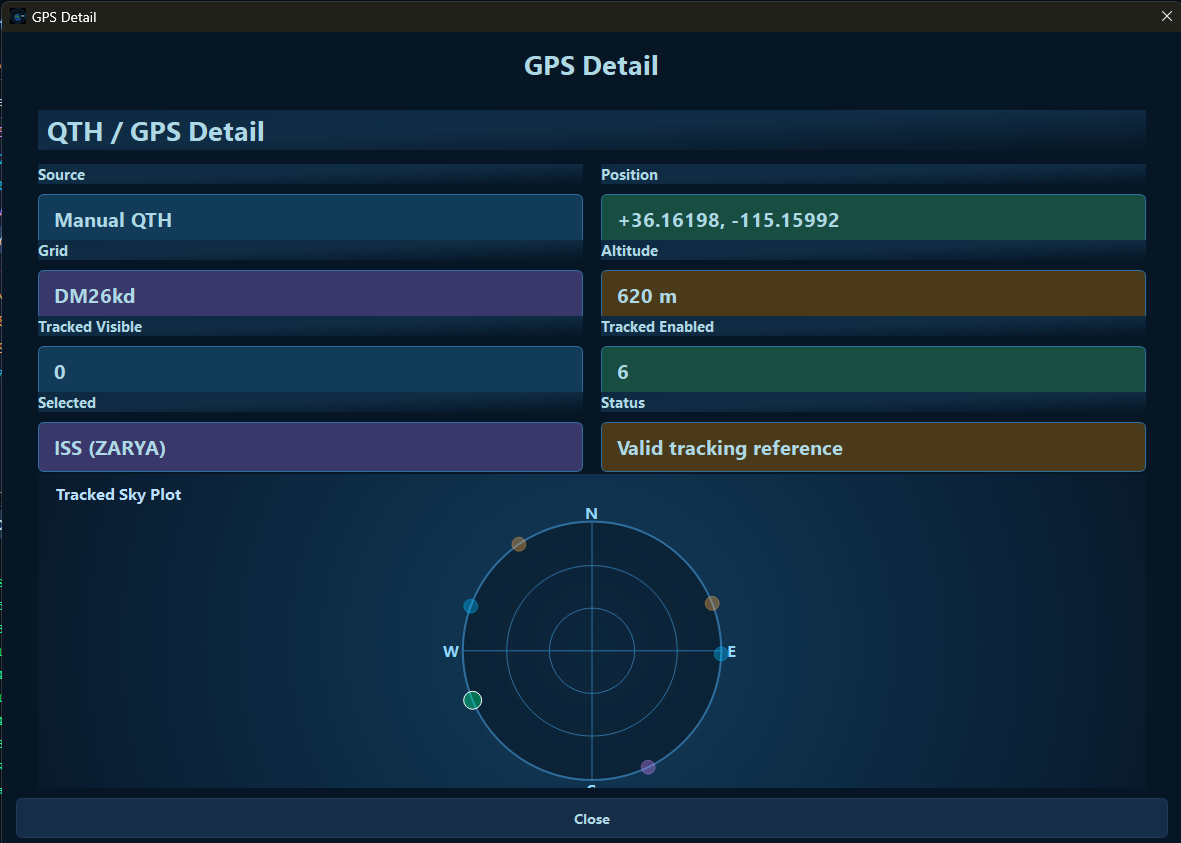1181x843 pixels.
Task: Click the Valid tracking reference status
Action: coord(873,447)
